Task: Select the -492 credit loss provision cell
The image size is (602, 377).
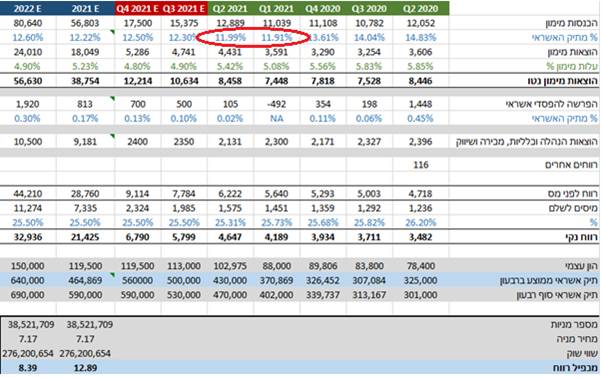Action: [x=276, y=104]
